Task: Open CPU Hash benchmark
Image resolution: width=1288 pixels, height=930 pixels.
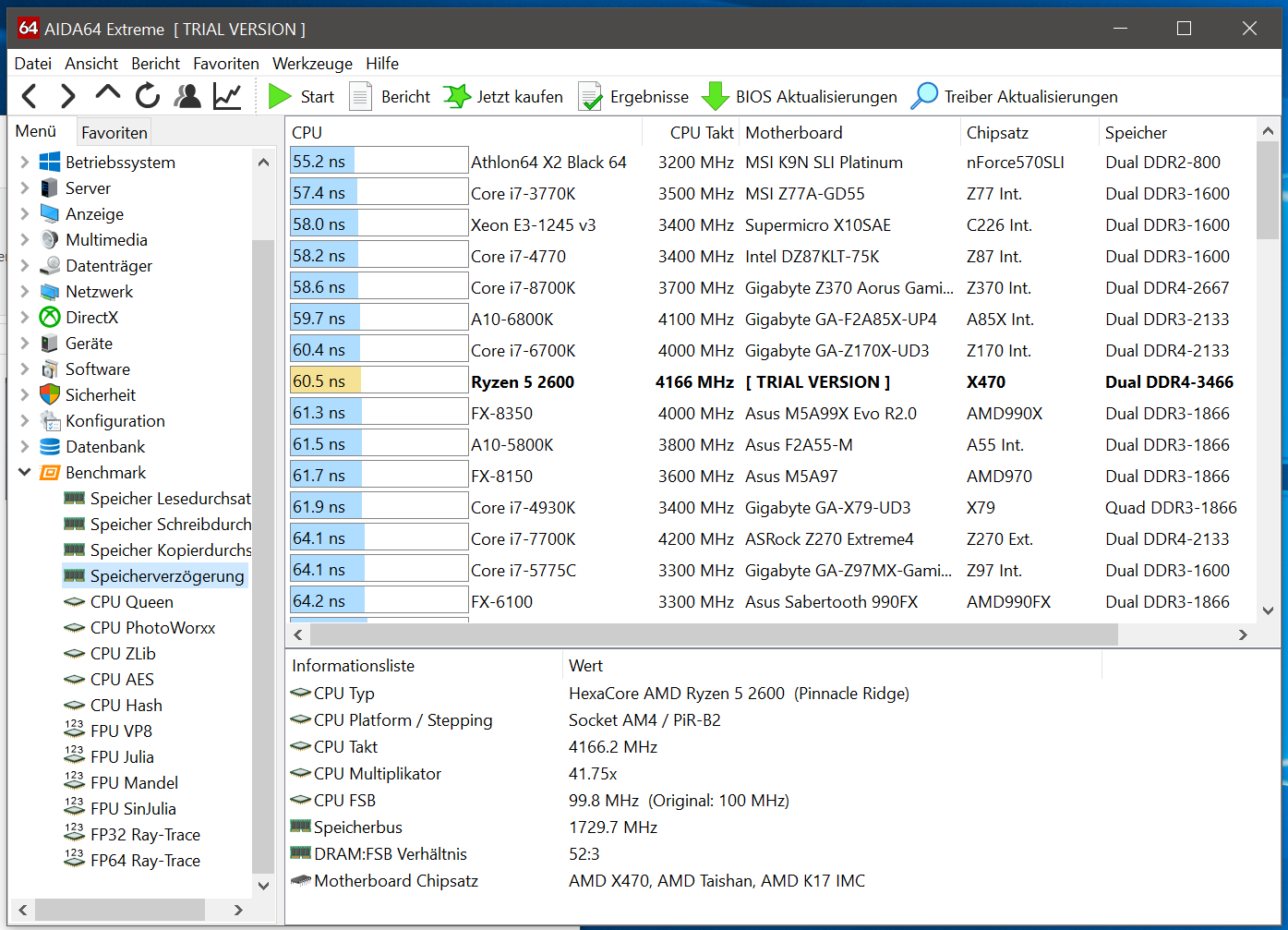Action: [x=113, y=705]
